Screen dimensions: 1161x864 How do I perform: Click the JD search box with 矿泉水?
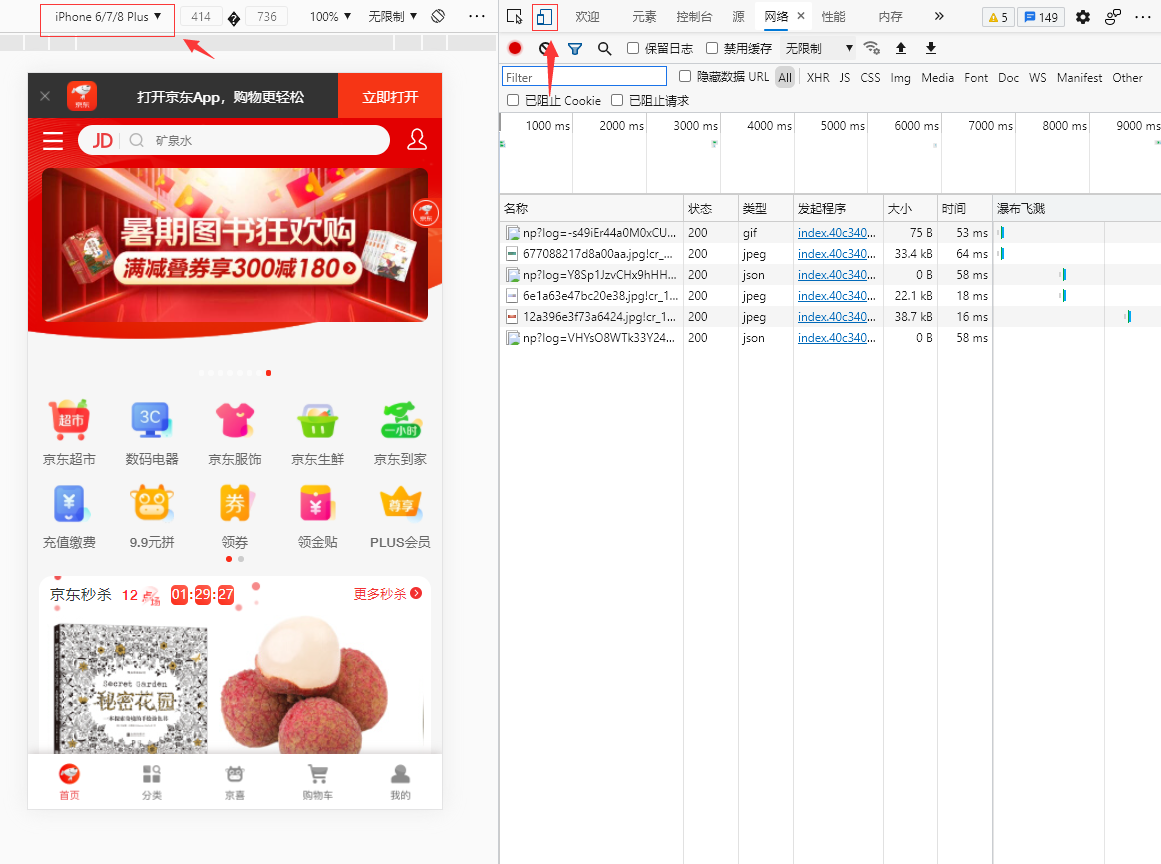click(x=234, y=140)
